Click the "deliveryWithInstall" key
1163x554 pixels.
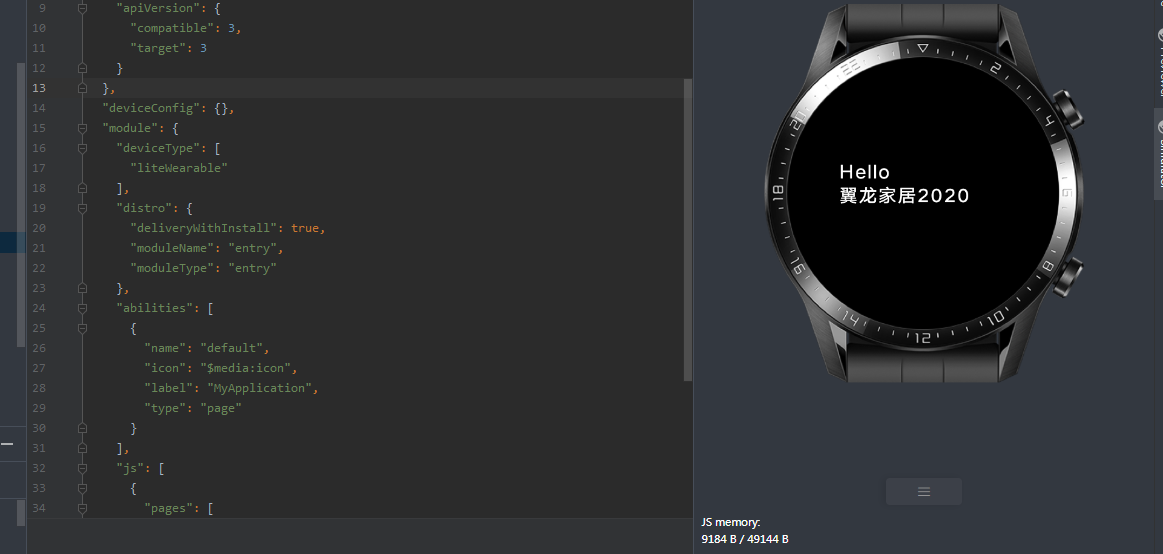coord(204,228)
